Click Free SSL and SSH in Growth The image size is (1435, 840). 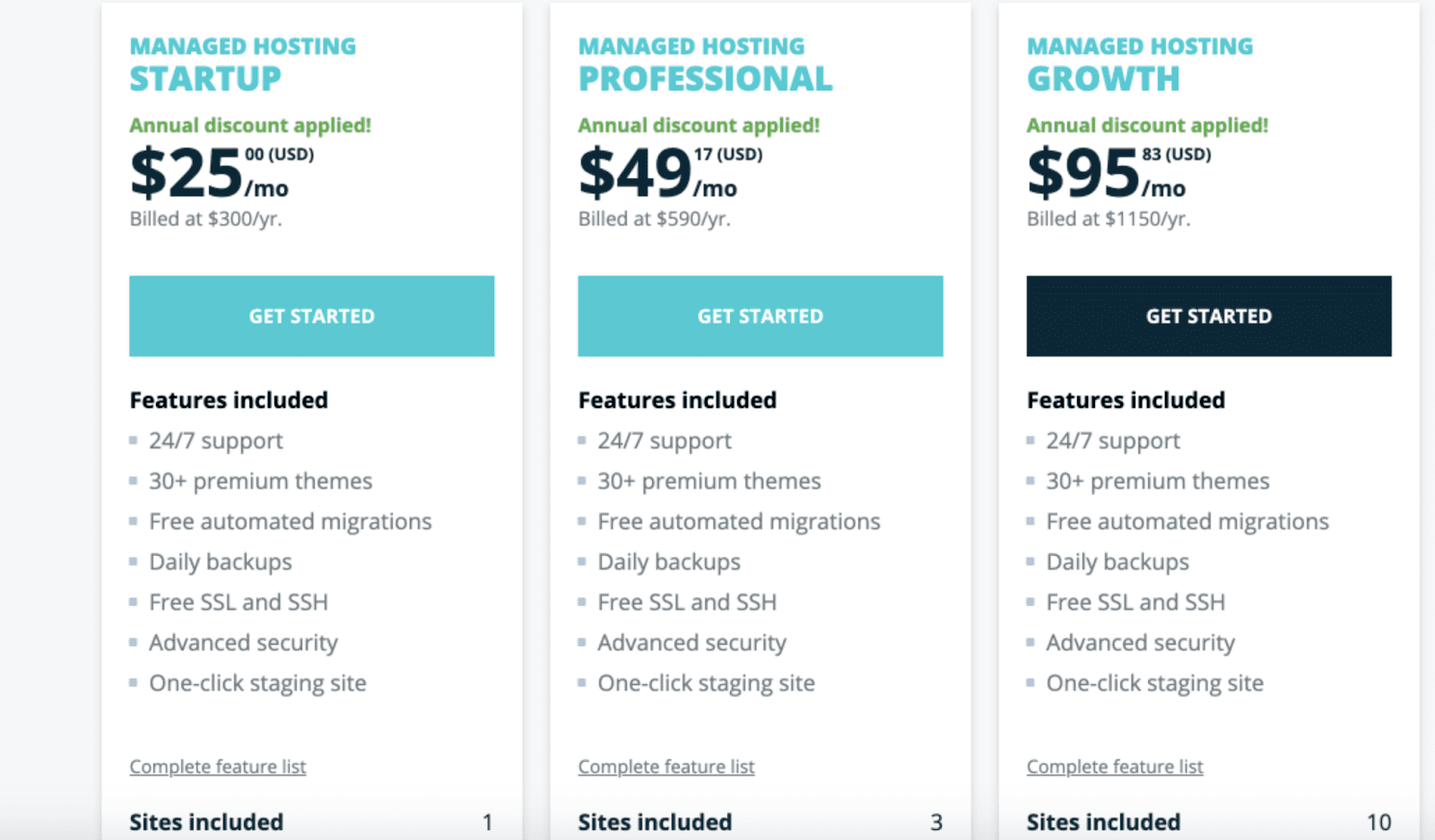pos(1135,602)
